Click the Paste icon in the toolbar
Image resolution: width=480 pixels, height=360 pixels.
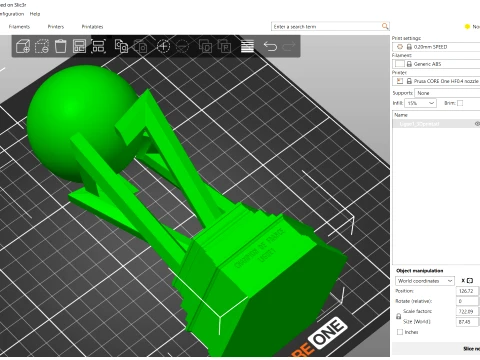pos(140,46)
